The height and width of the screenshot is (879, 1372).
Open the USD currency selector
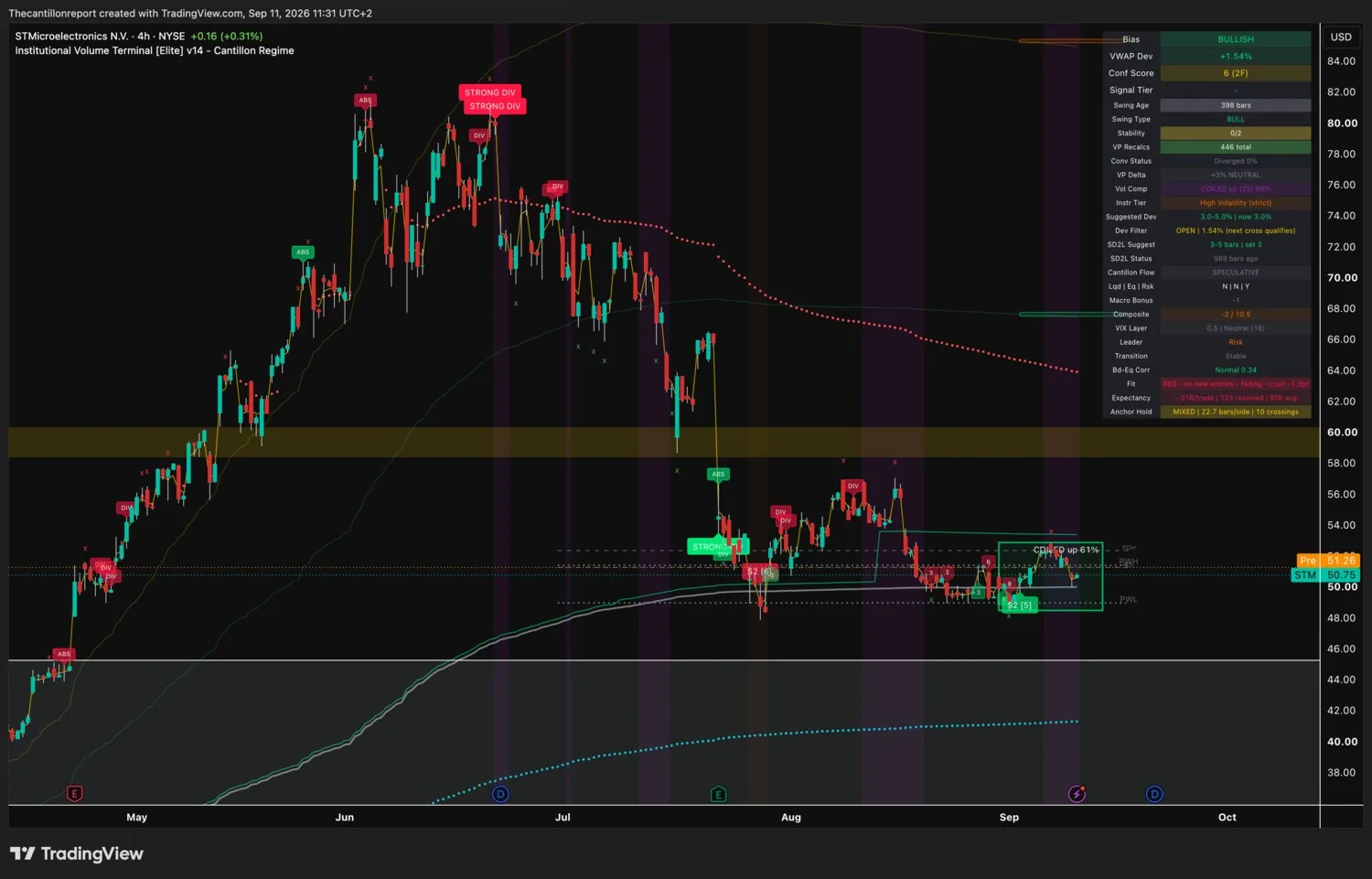coord(1341,38)
